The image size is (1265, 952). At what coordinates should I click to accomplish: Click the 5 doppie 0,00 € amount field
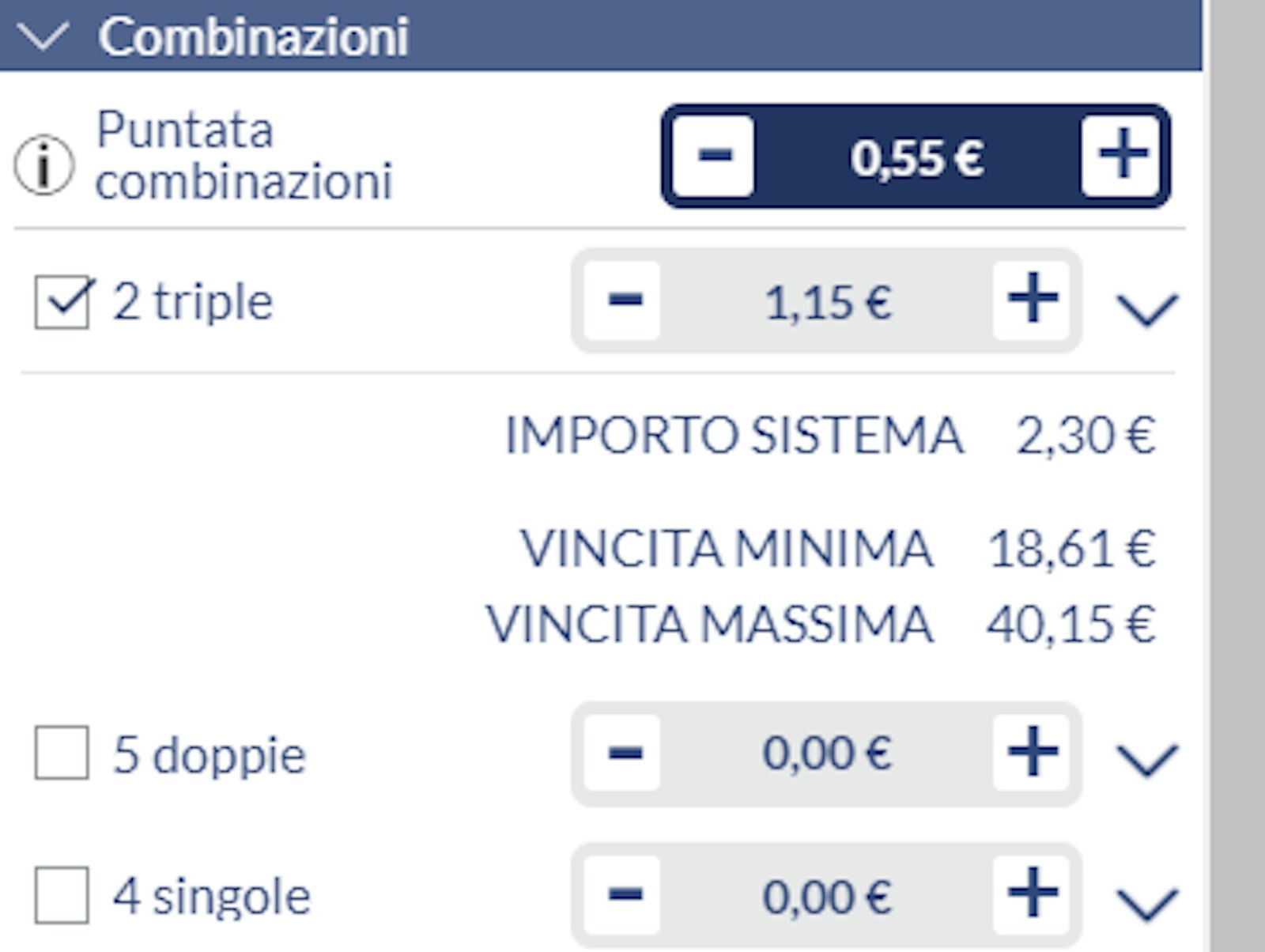pos(827,753)
